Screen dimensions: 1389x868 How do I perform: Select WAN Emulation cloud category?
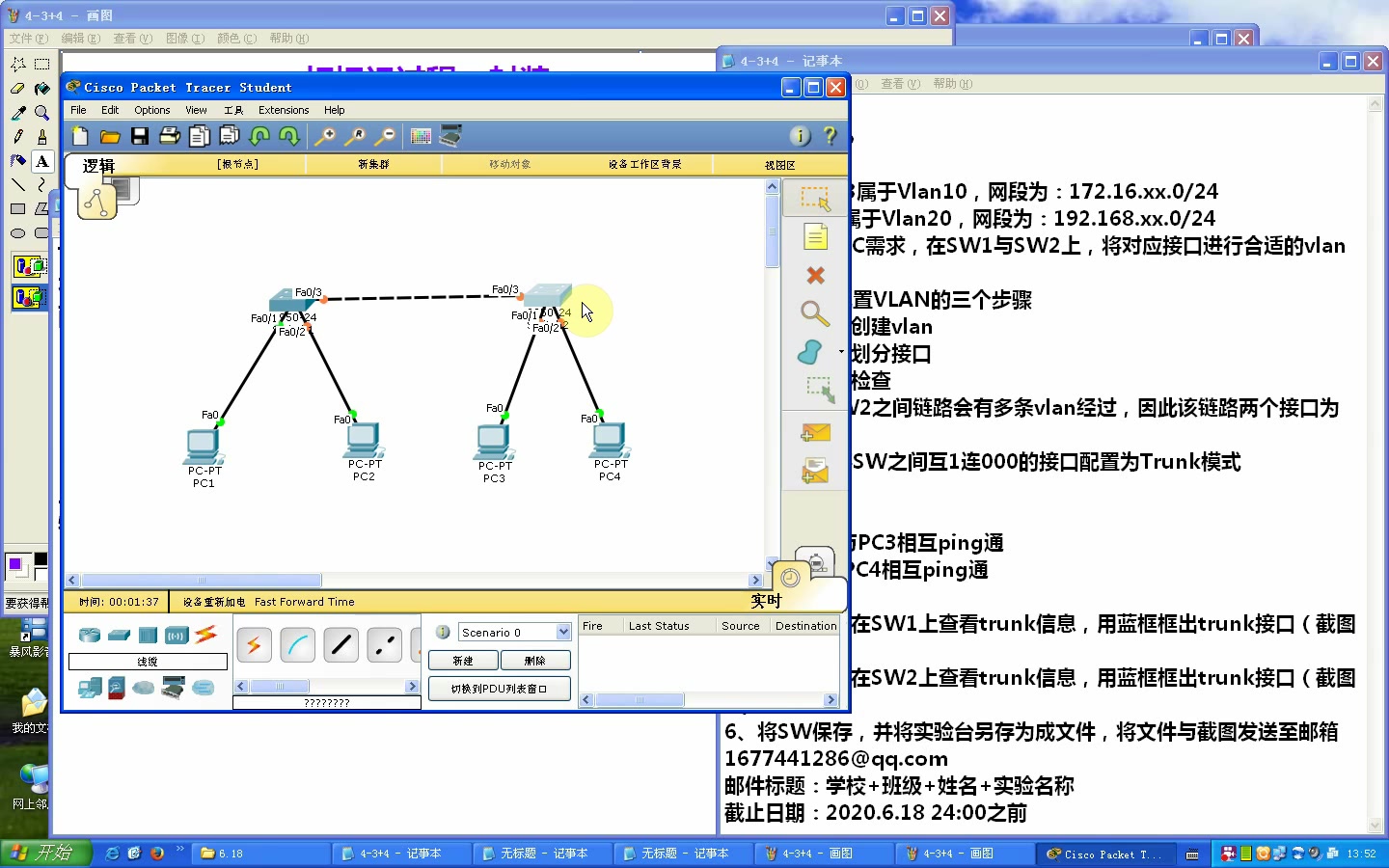tap(144, 688)
